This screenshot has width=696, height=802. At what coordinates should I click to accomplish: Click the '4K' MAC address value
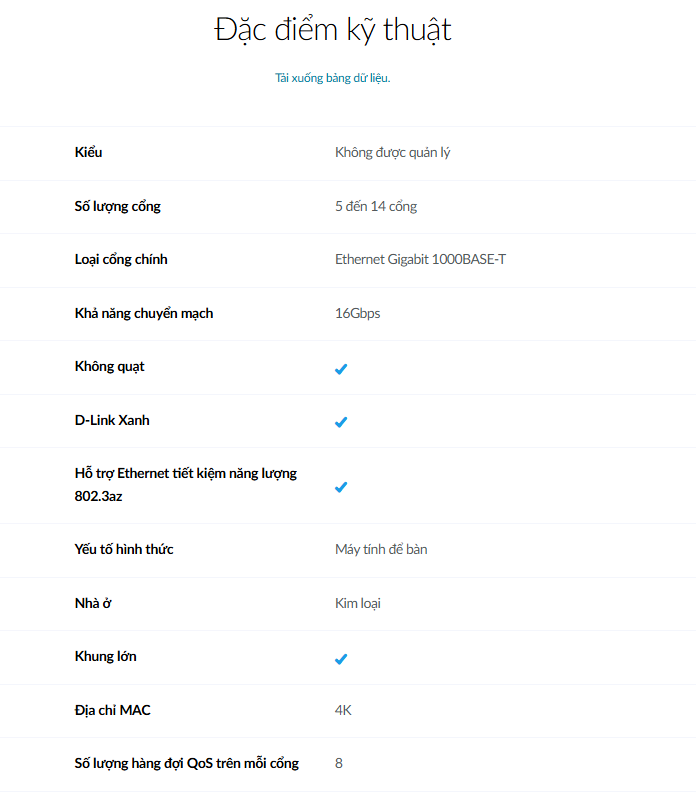(x=343, y=711)
